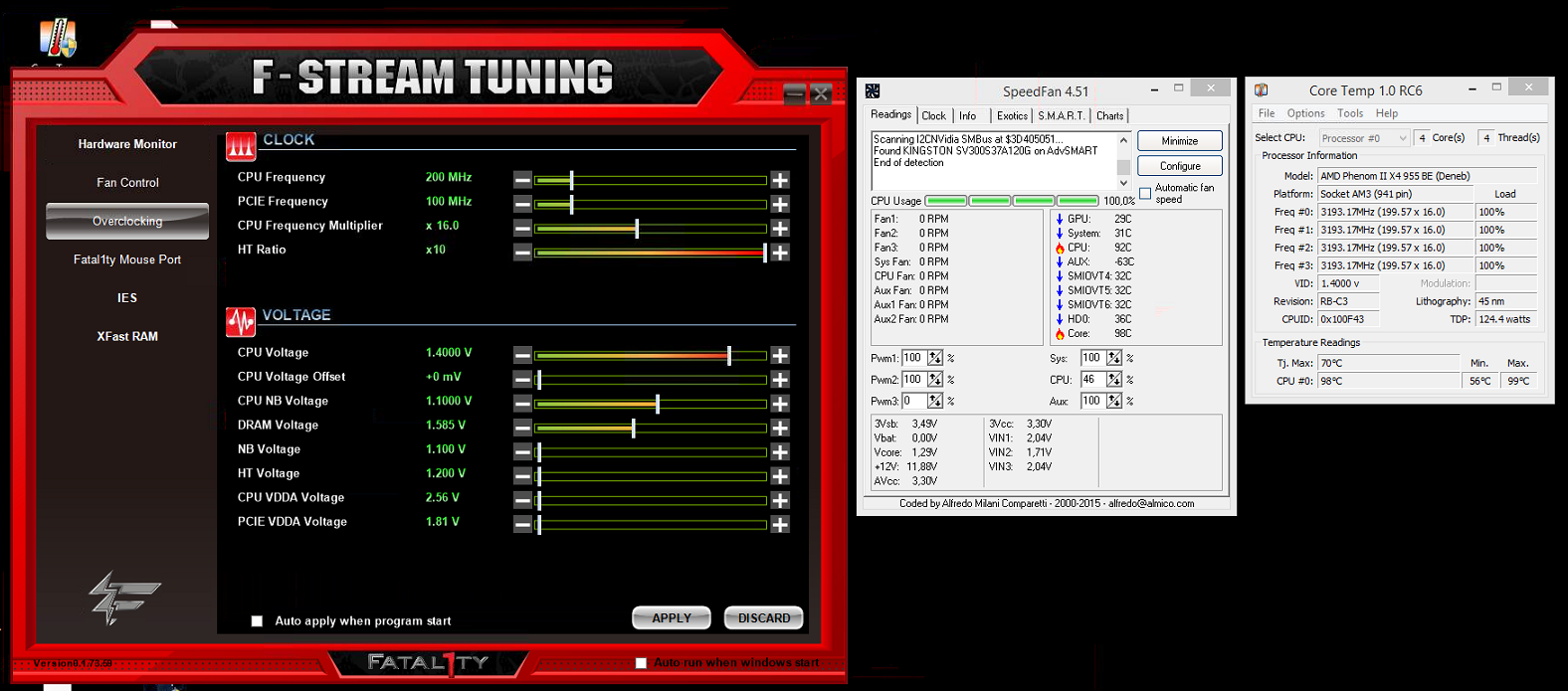Screen dimensions: 1568x691
Task: Increase CPU Frequency with plus button
Action: point(780,180)
